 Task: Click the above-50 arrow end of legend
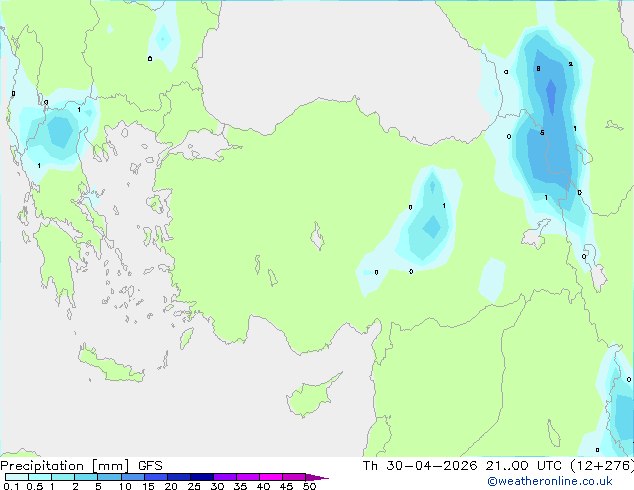tap(317, 477)
